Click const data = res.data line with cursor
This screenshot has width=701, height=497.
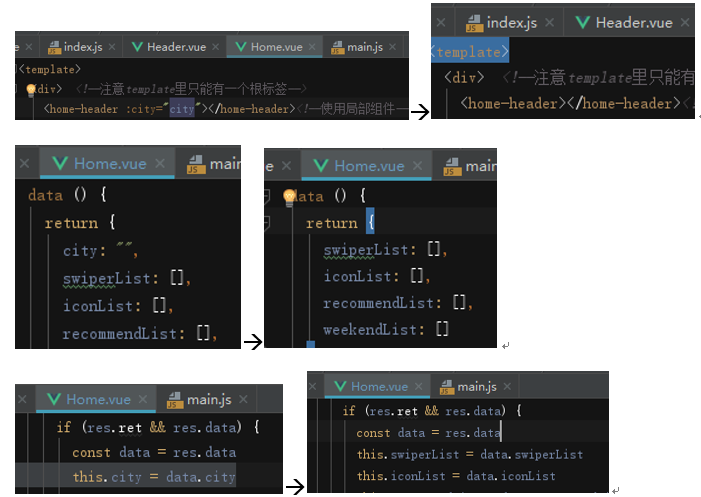tap(428, 433)
